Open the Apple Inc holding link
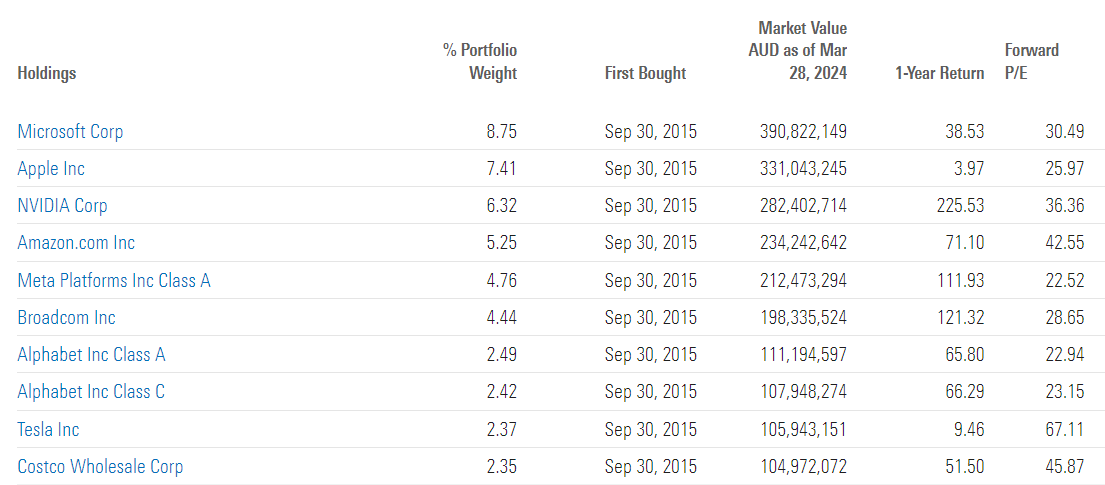Viewport: 1105px width, 485px height. pos(51,169)
